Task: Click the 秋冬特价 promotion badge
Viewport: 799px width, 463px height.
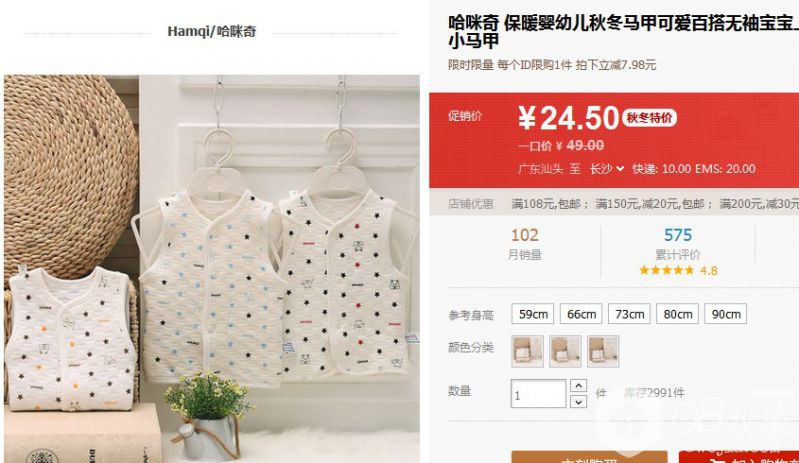Action: [649, 118]
